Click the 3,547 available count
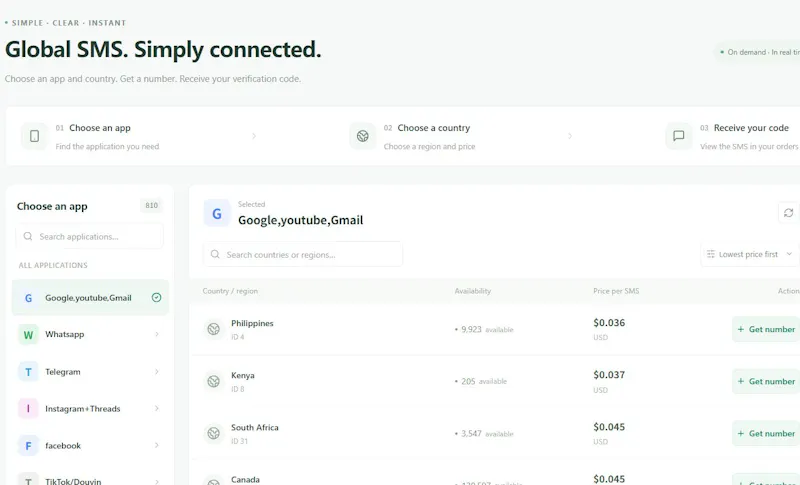 (x=484, y=433)
